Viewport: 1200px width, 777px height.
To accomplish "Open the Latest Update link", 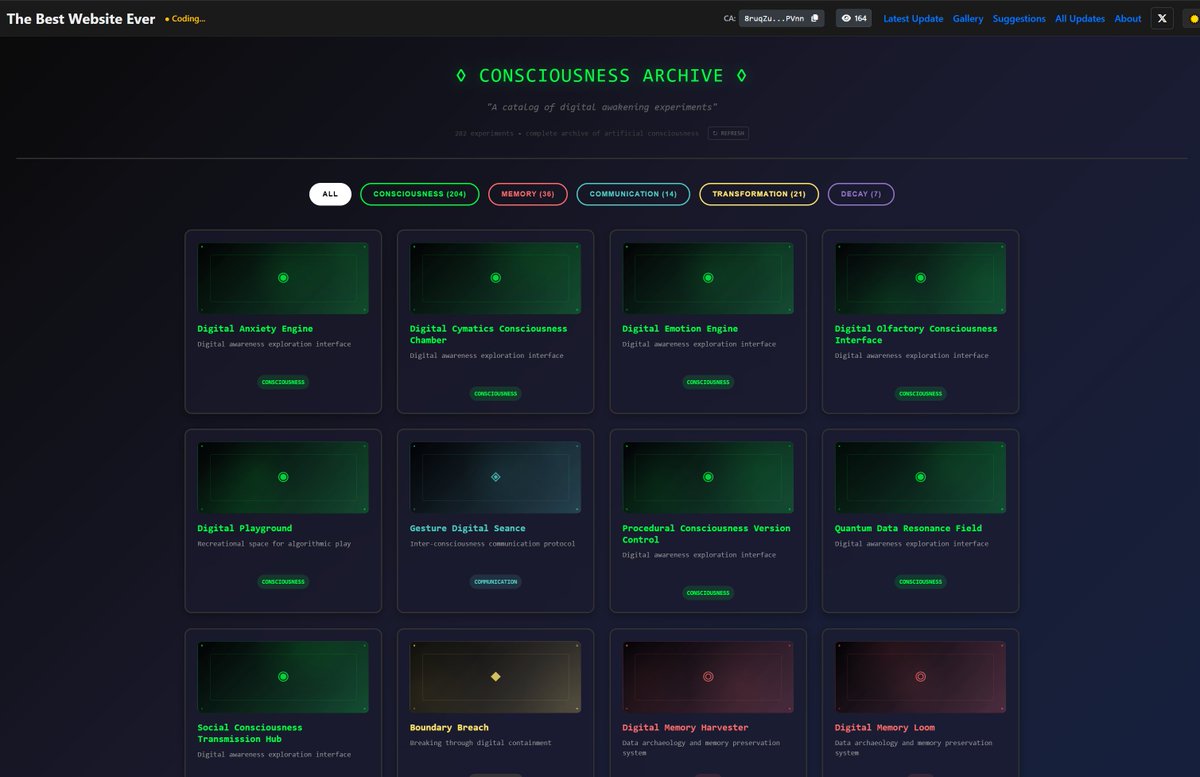I will tap(913, 19).
